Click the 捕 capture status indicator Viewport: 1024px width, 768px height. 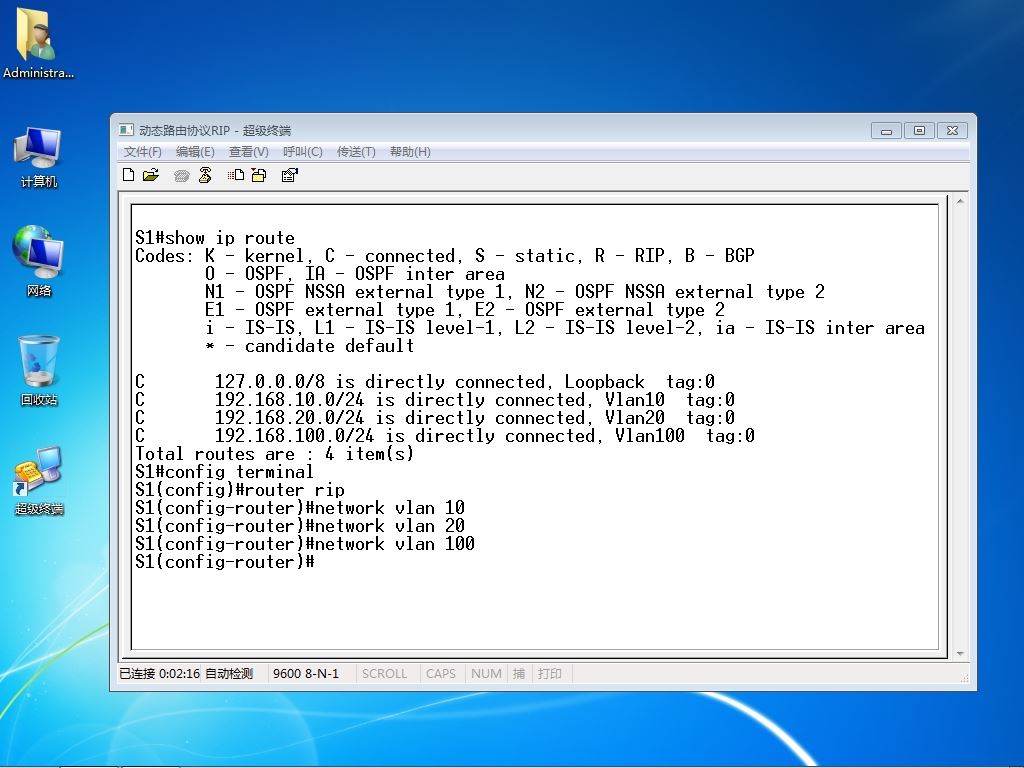coord(519,673)
